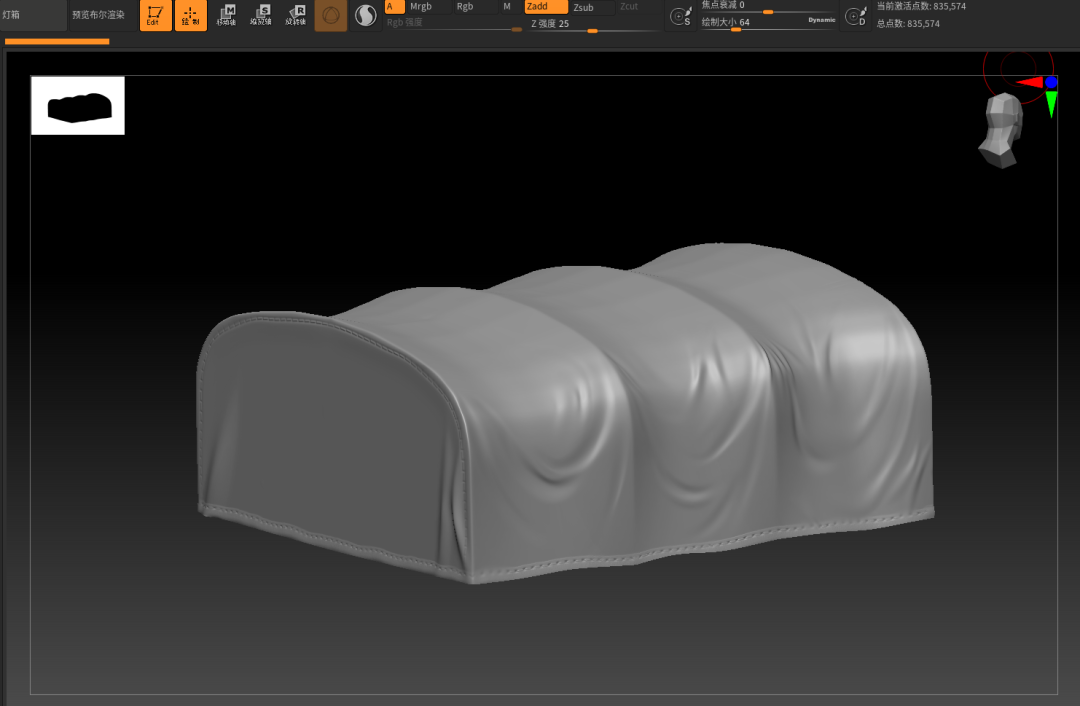The width and height of the screenshot is (1080, 706).
Task: Toggle Zadd sculpting mode
Action: point(546,7)
